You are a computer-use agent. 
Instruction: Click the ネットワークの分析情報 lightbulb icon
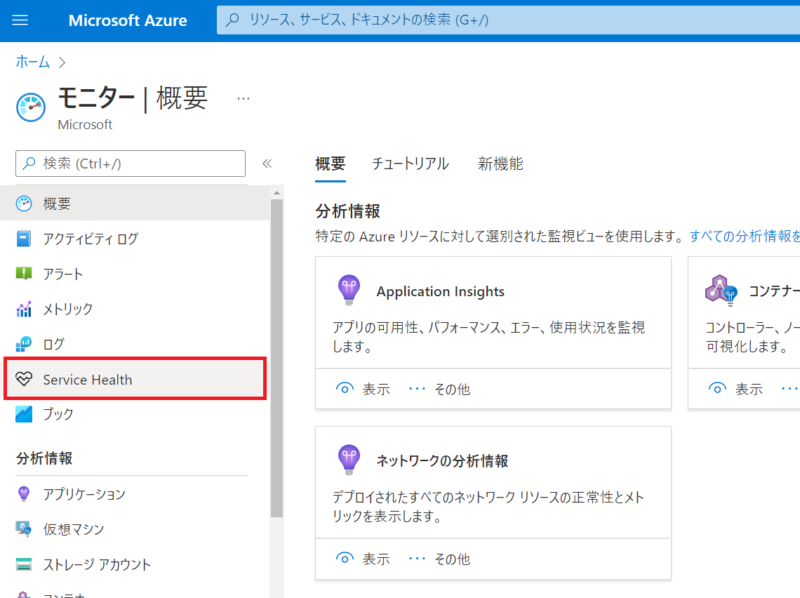(349, 460)
